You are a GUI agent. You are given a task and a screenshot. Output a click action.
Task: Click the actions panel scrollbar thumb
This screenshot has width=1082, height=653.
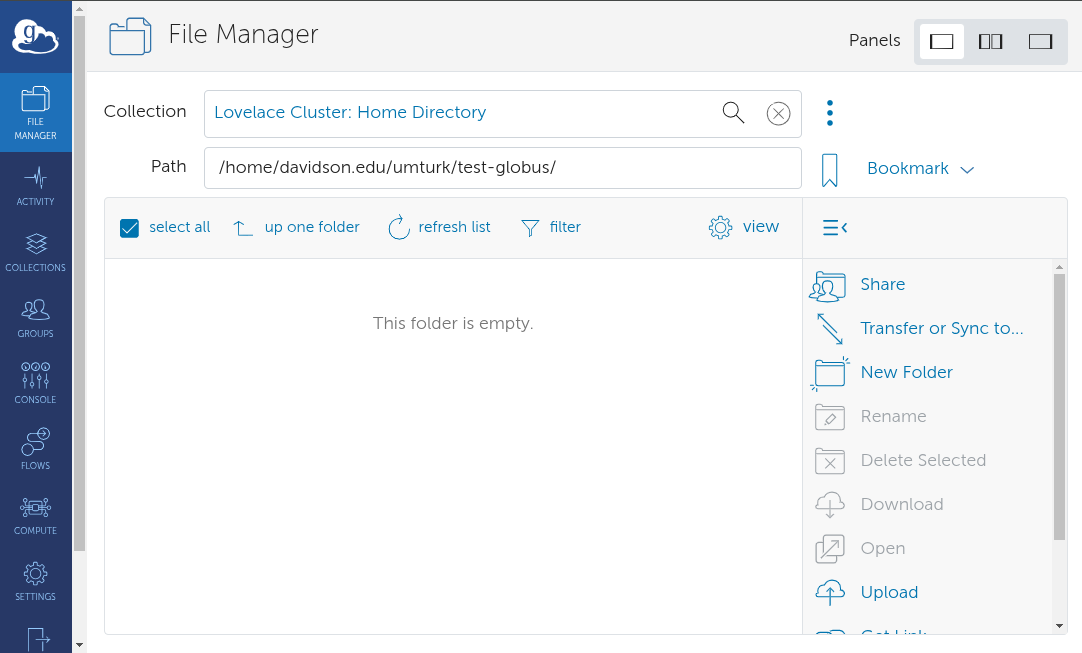click(x=1059, y=407)
